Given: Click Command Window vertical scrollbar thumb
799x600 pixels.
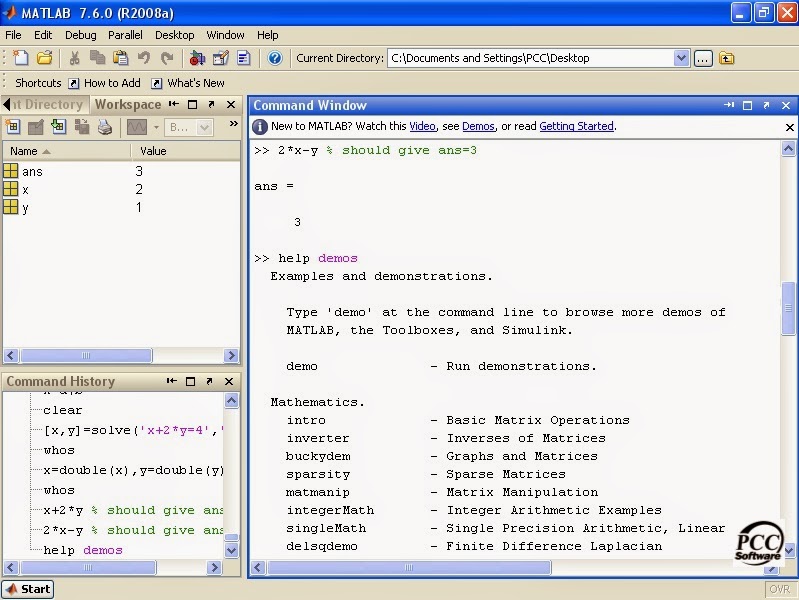Looking at the screenshot, I should (788, 308).
